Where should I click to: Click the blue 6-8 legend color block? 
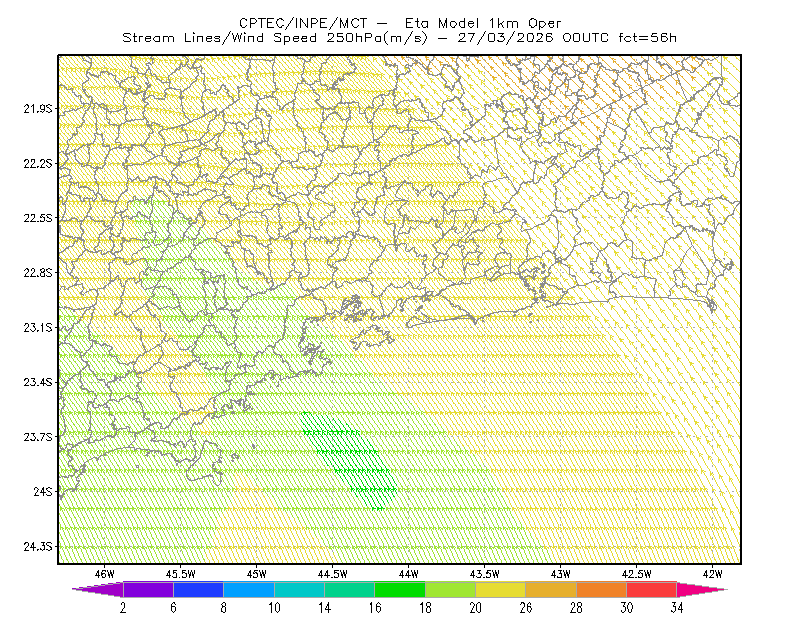coord(198,589)
